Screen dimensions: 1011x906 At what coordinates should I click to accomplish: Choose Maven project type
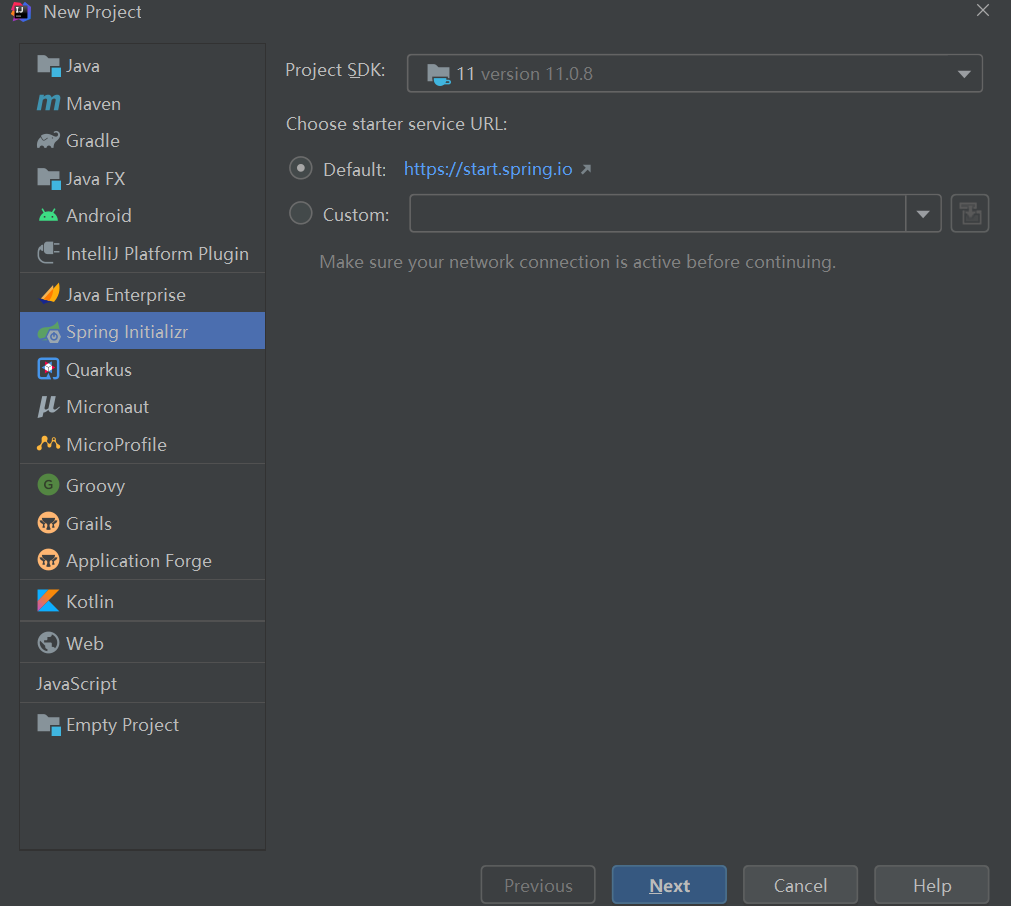pyautogui.click(x=142, y=103)
